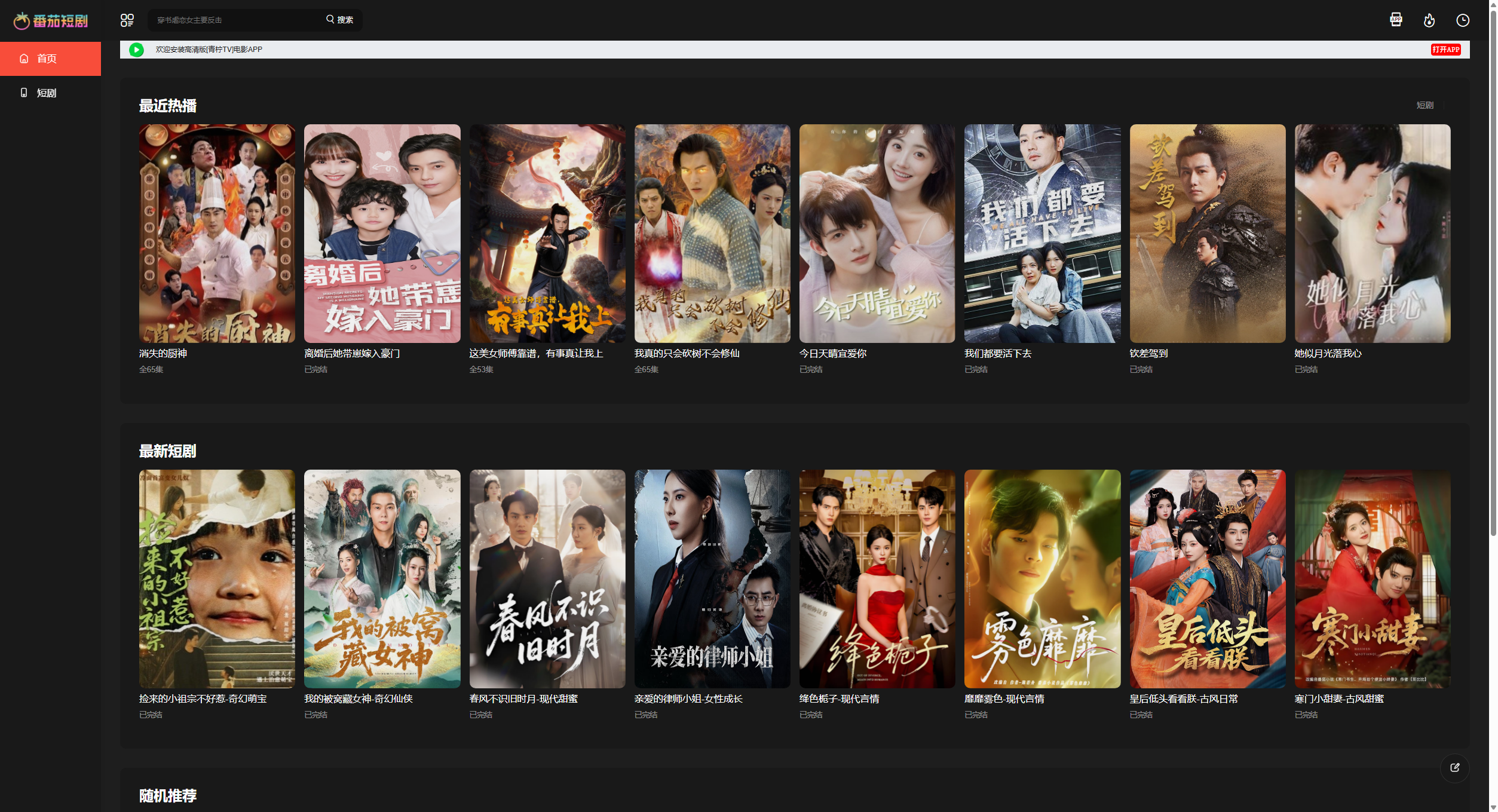1498x812 pixels.
Task: Open the clock watch history icon
Action: pyautogui.click(x=1463, y=20)
